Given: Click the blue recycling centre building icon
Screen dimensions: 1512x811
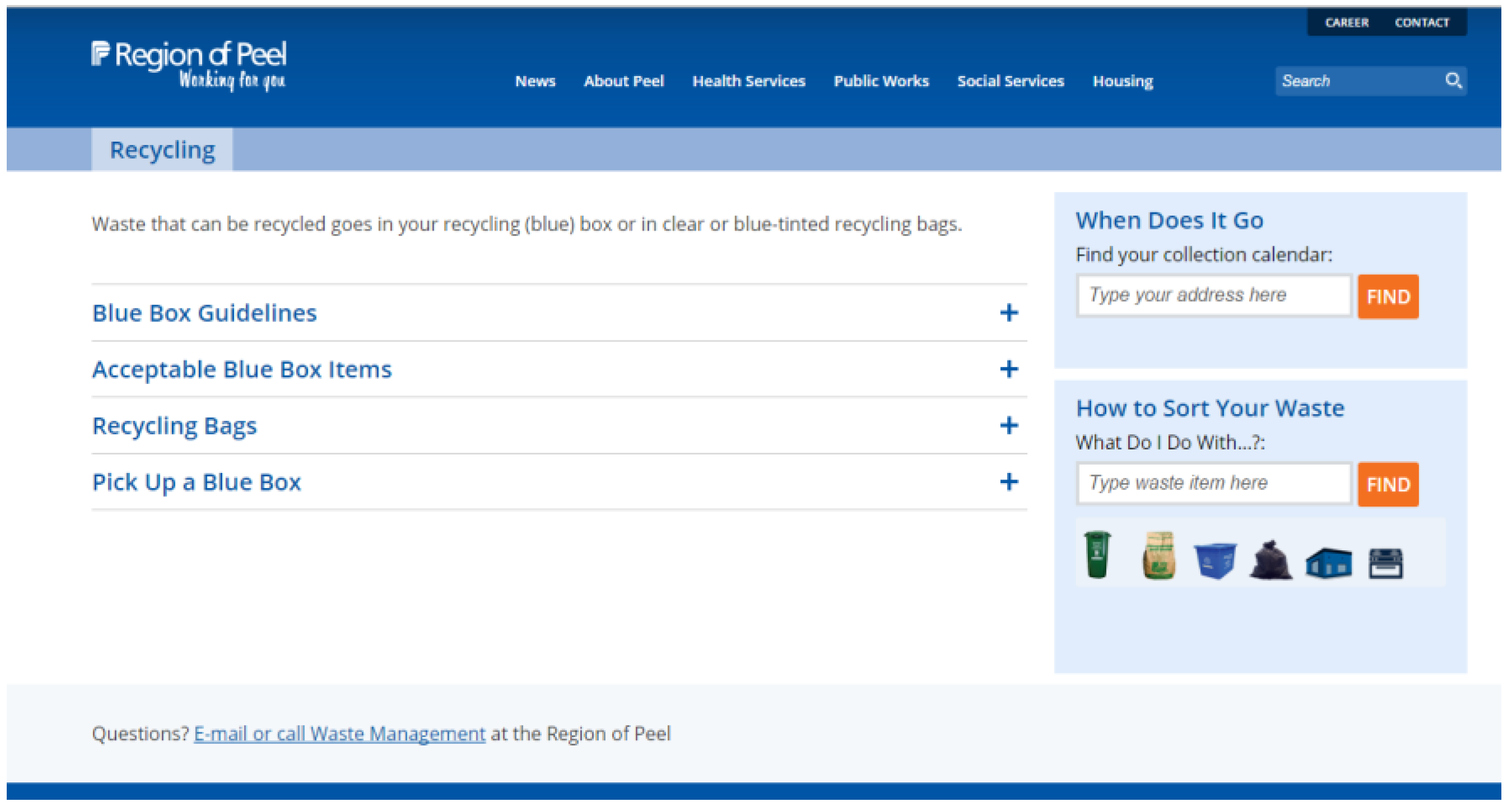Looking at the screenshot, I should pyautogui.click(x=1328, y=563).
